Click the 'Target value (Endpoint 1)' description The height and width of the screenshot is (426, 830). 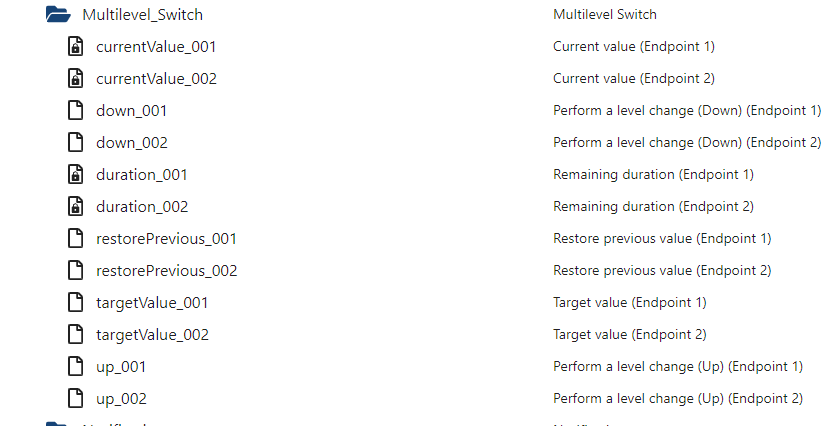point(630,302)
